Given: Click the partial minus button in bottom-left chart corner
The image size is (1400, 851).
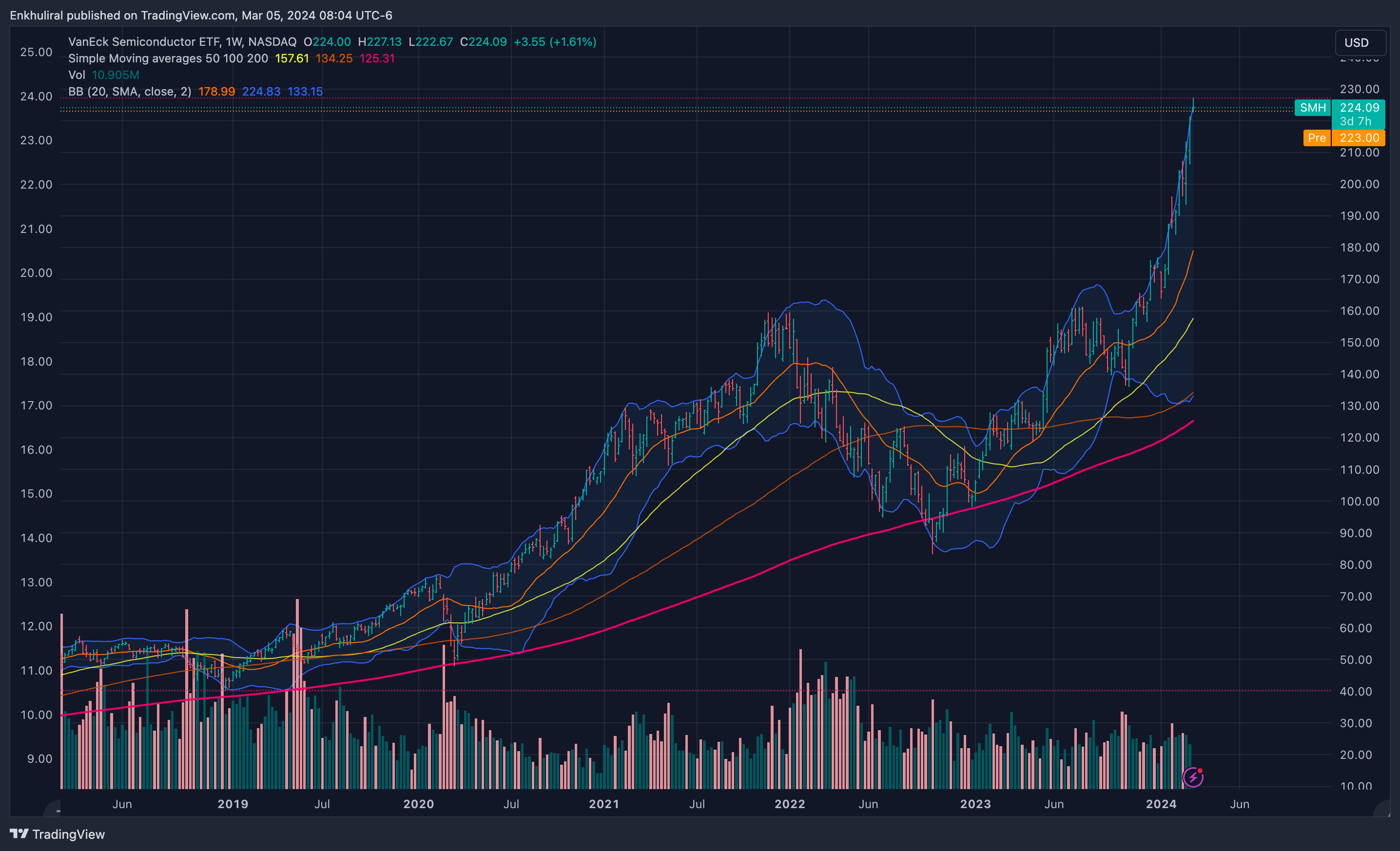Looking at the screenshot, I should pyautogui.click(x=58, y=811).
